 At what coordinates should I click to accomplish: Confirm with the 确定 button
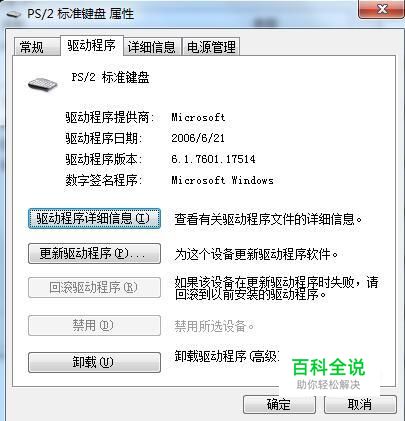click(279, 404)
